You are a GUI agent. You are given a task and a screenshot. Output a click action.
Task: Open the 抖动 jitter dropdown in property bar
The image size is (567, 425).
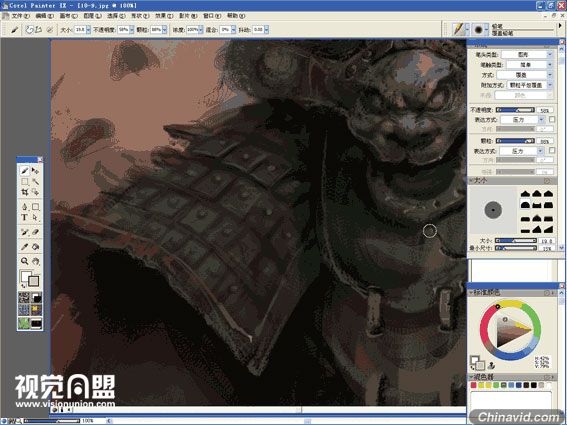coord(267,30)
